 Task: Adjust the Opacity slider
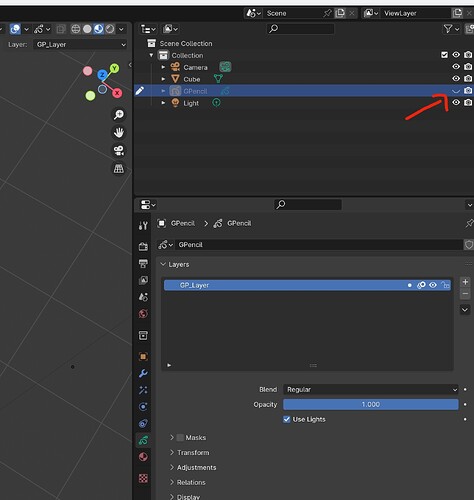(371, 404)
